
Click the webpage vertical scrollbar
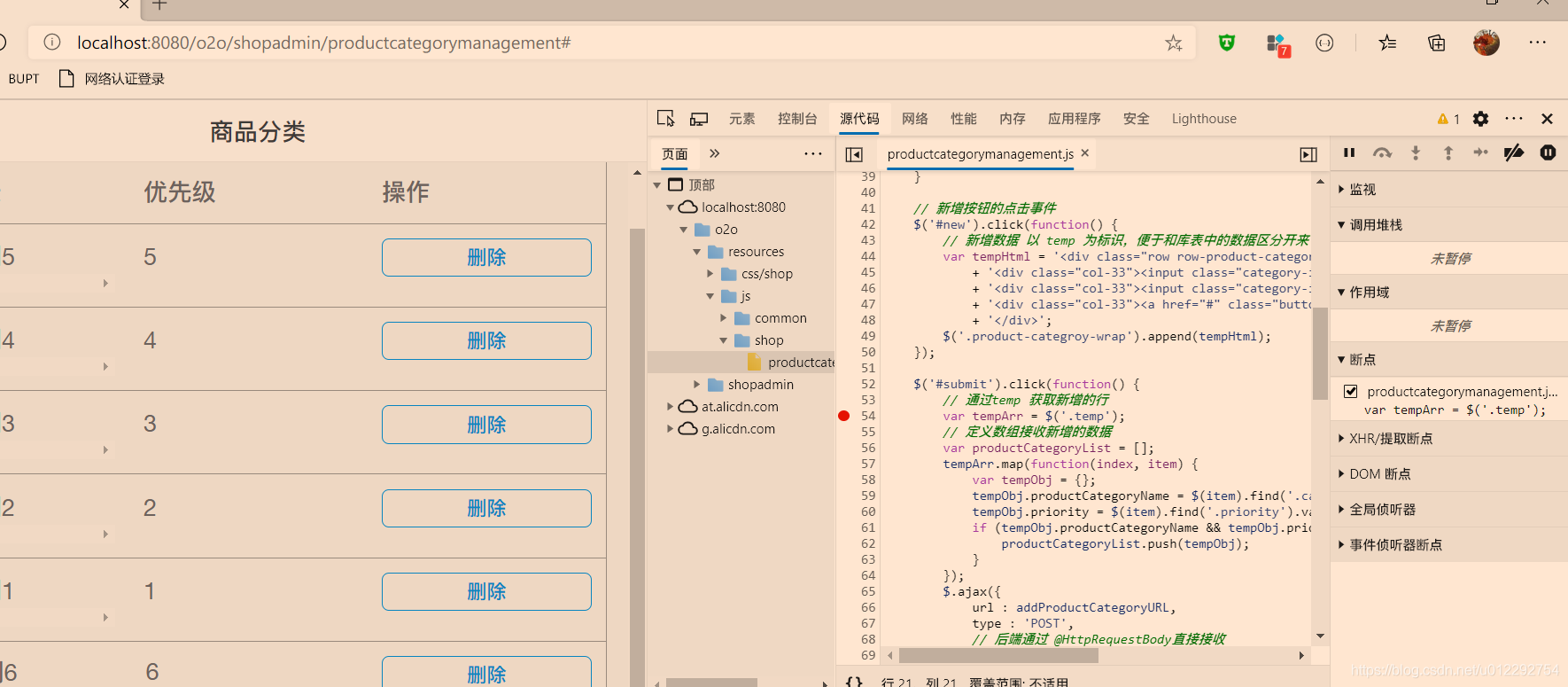[x=637, y=457]
